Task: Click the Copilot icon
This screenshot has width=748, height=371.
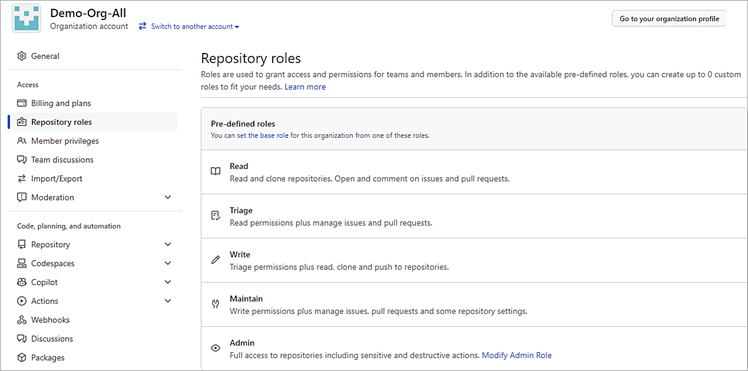Action: coord(21,282)
